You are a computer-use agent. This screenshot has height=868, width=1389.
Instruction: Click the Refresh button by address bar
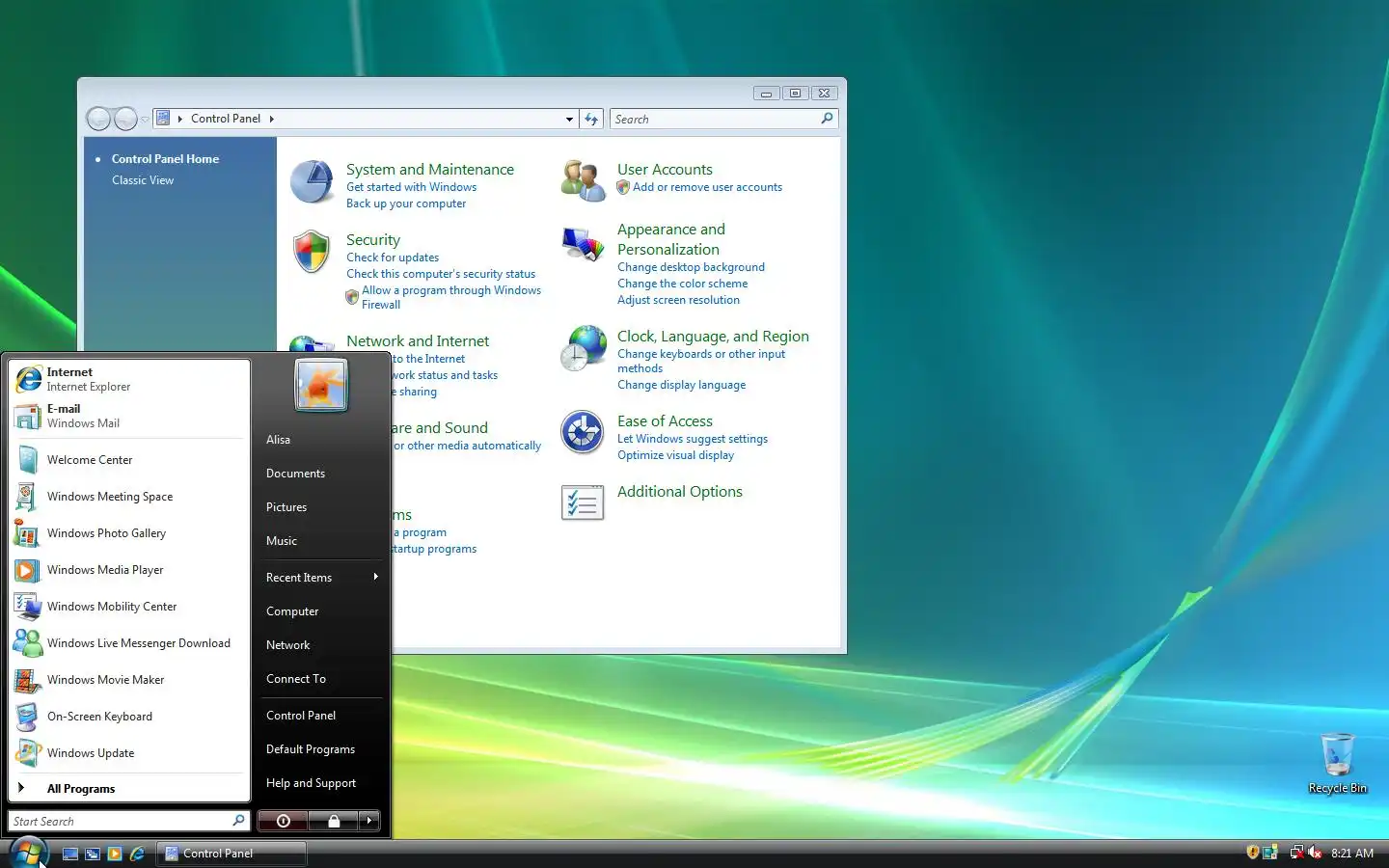point(591,119)
